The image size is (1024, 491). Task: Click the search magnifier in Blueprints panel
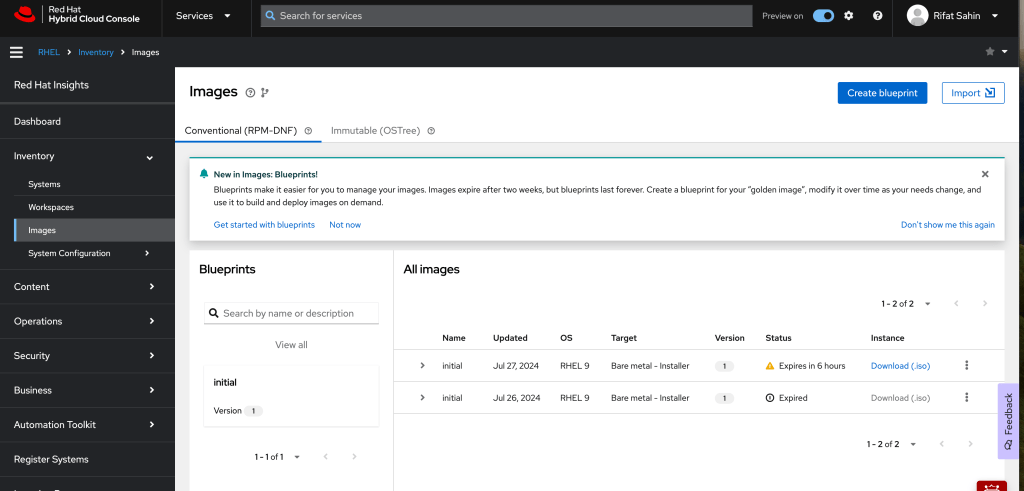(214, 313)
